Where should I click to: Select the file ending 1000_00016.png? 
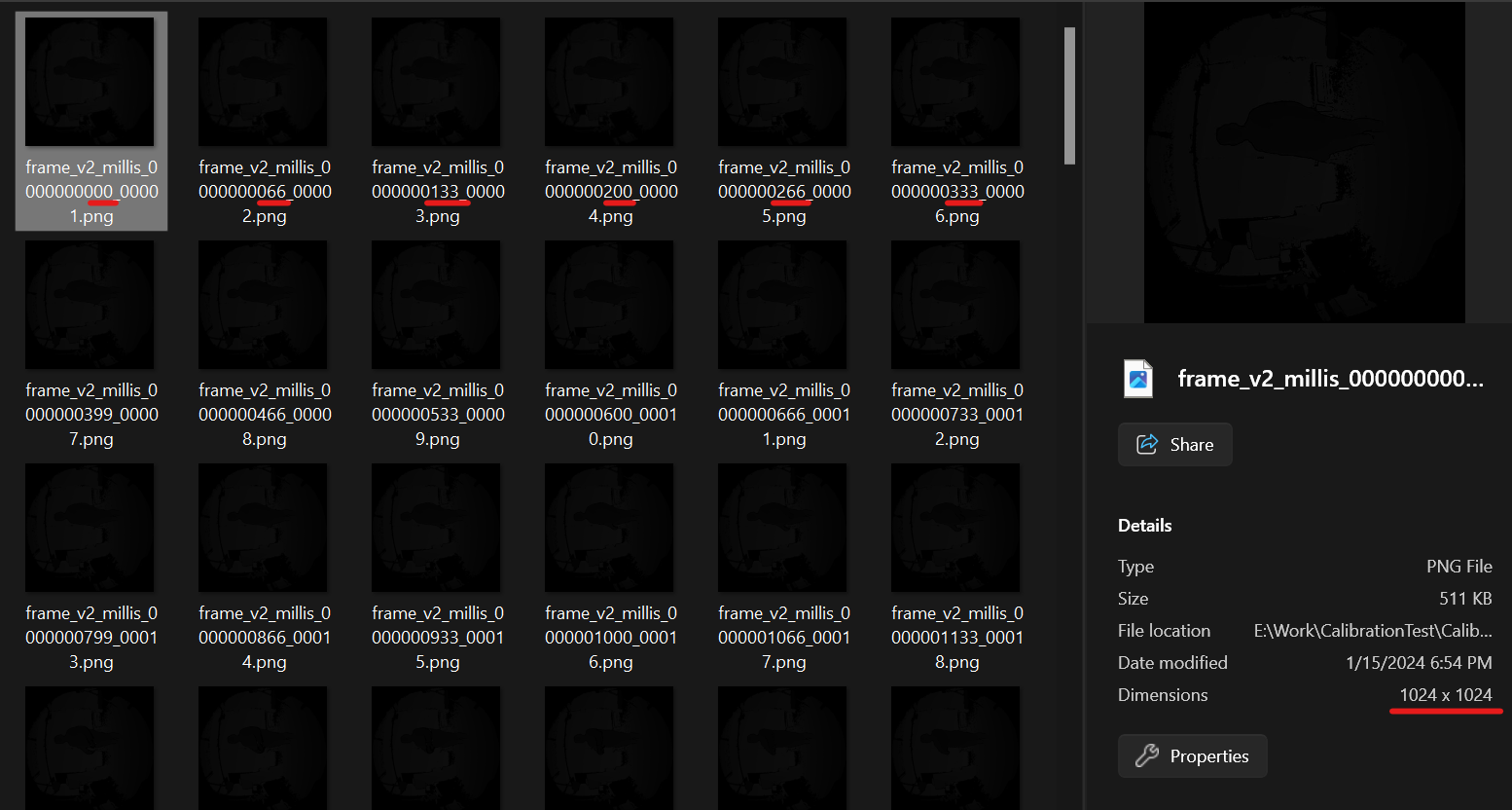coord(609,529)
